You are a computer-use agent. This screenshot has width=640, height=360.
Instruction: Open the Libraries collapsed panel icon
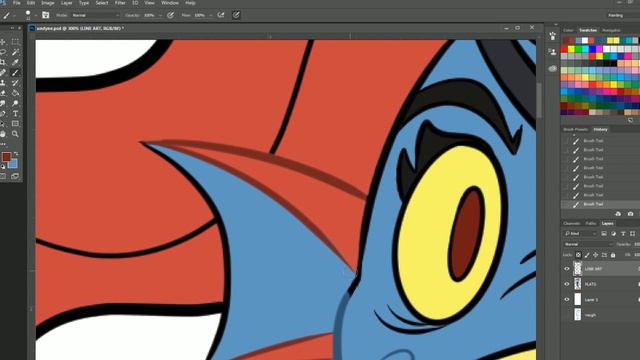click(552, 68)
